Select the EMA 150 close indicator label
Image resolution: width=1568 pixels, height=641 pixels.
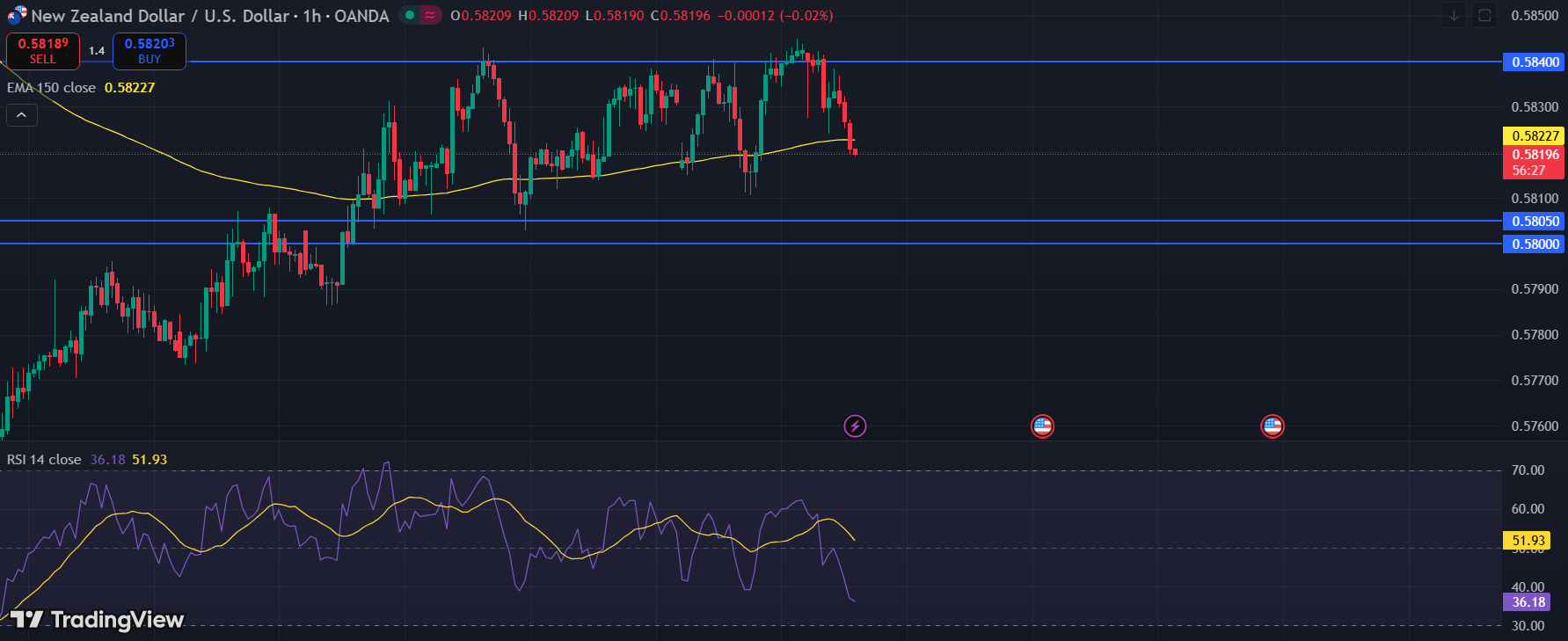(x=51, y=88)
